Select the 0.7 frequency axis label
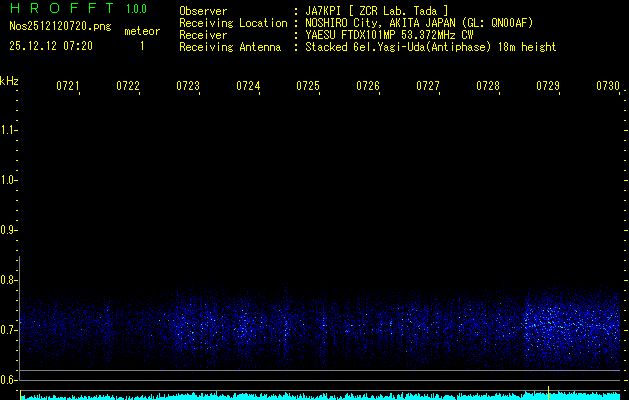 (9, 330)
